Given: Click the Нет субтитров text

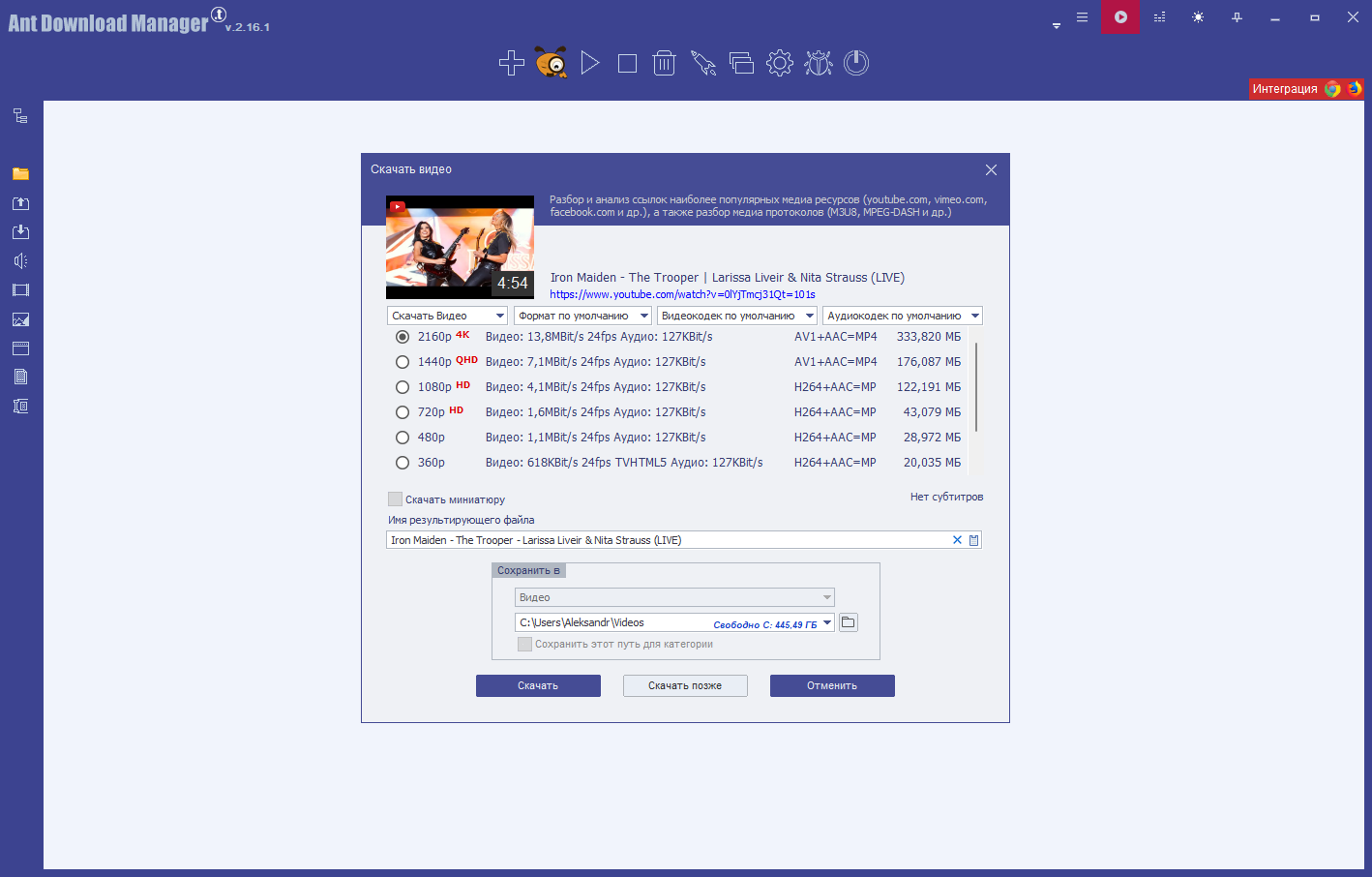Looking at the screenshot, I should coord(946,497).
